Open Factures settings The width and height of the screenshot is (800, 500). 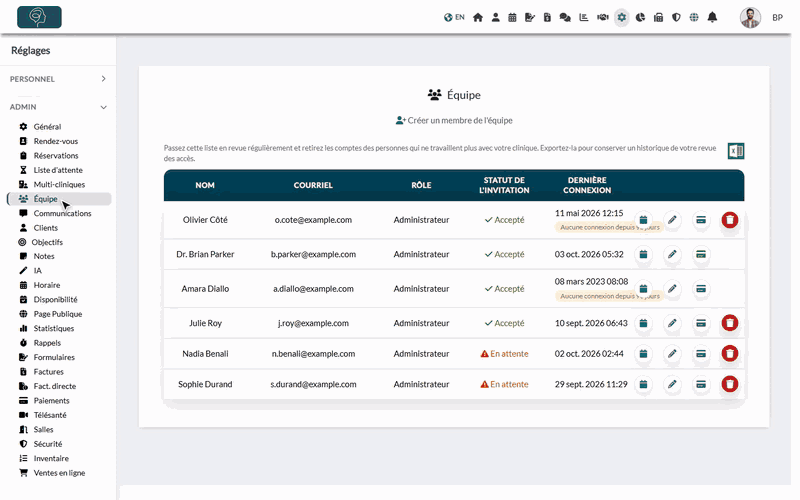pyautogui.click(x=48, y=371)
